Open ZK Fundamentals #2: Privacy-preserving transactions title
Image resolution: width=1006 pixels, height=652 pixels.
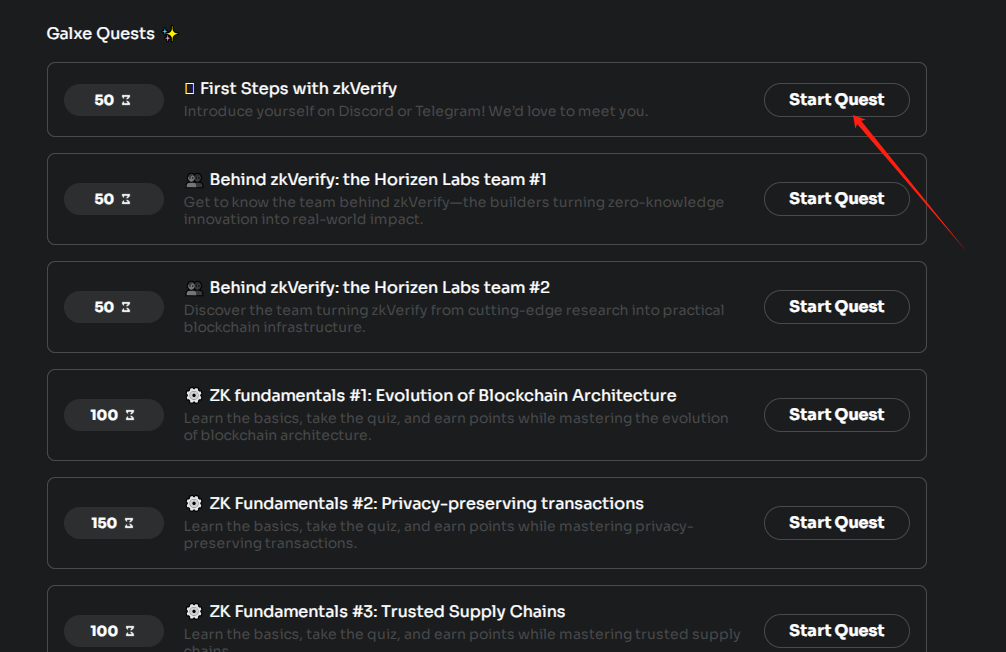(x=427, y=503)
